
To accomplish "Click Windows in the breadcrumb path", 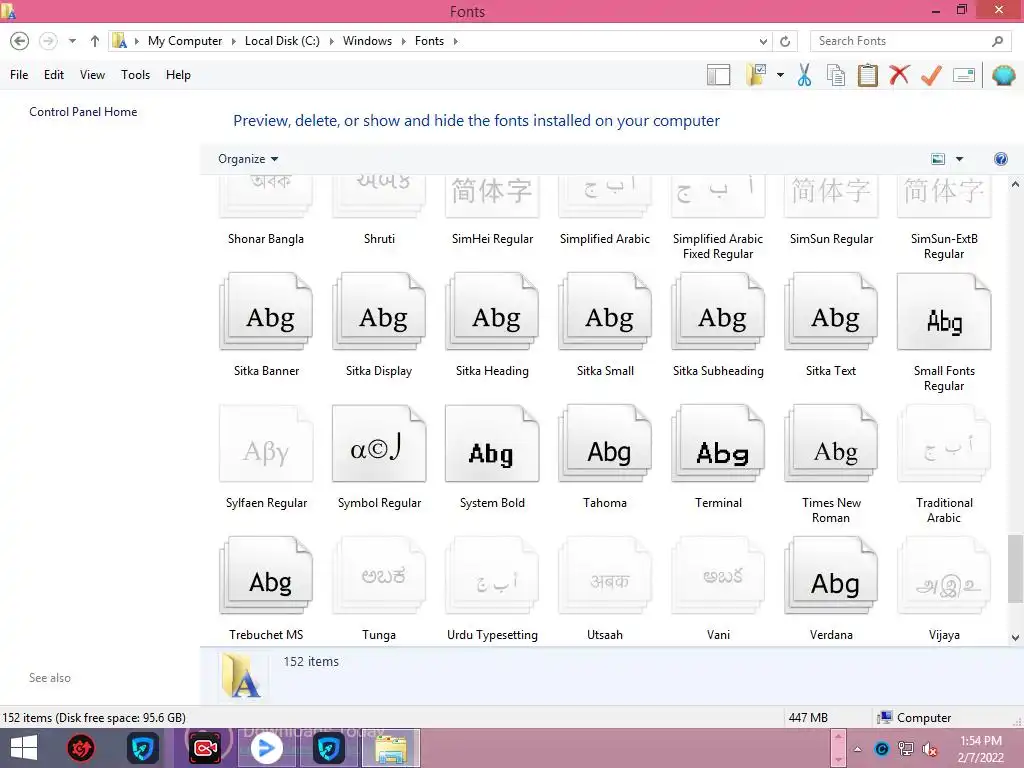I will 367,41.
